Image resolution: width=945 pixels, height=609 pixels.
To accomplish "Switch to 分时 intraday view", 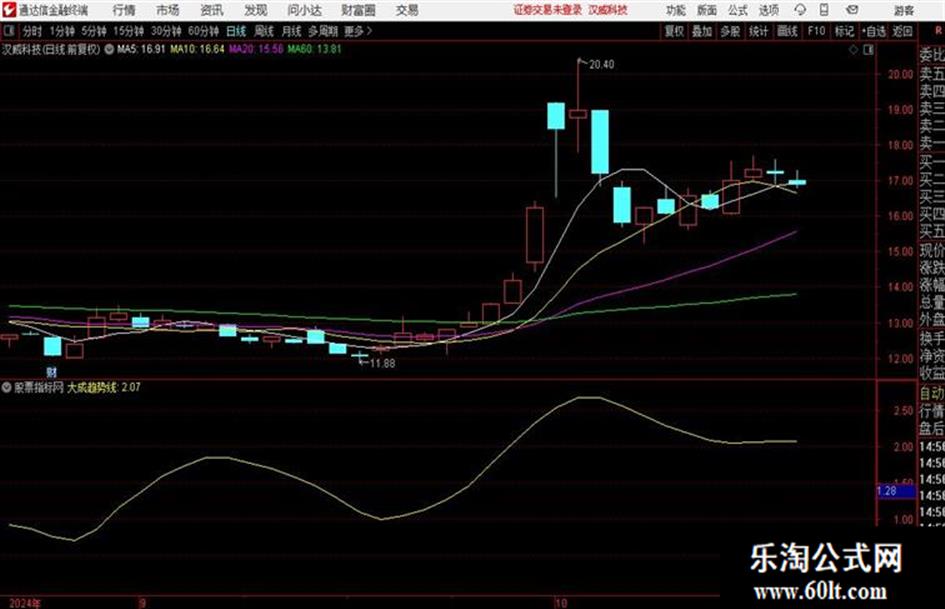I will pyautogui.click(x=32, y=31).
